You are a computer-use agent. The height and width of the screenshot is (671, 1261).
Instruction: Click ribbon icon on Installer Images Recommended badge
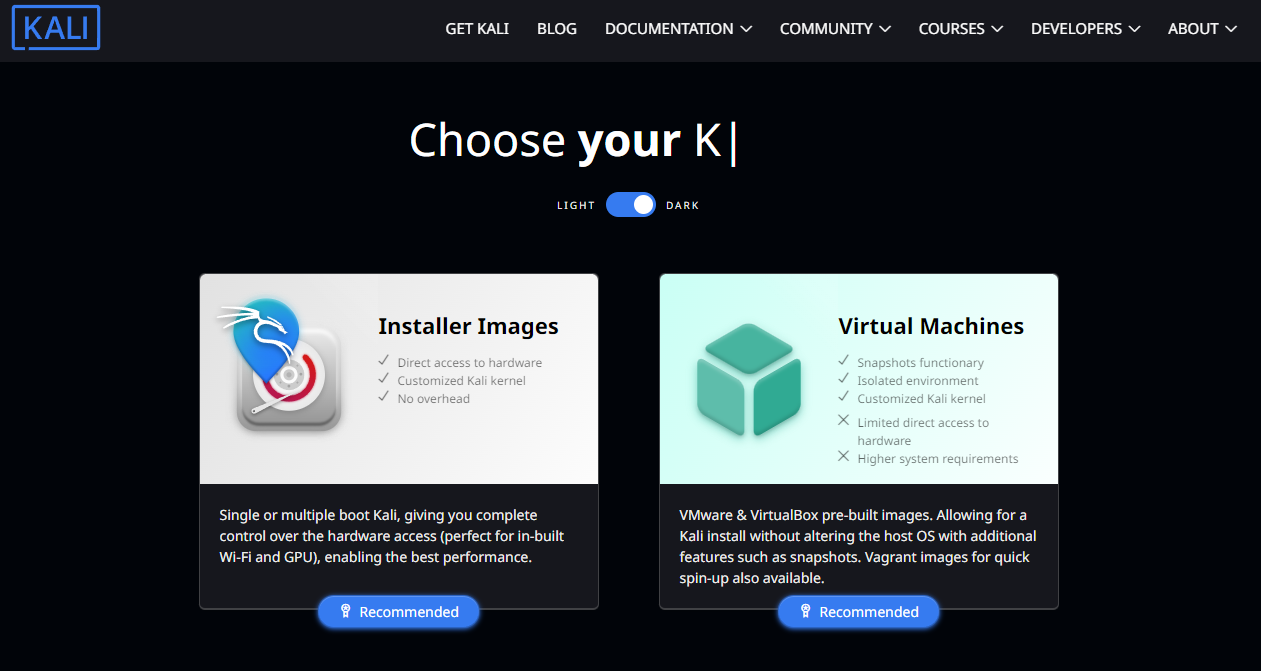click(x=345, y=612)
